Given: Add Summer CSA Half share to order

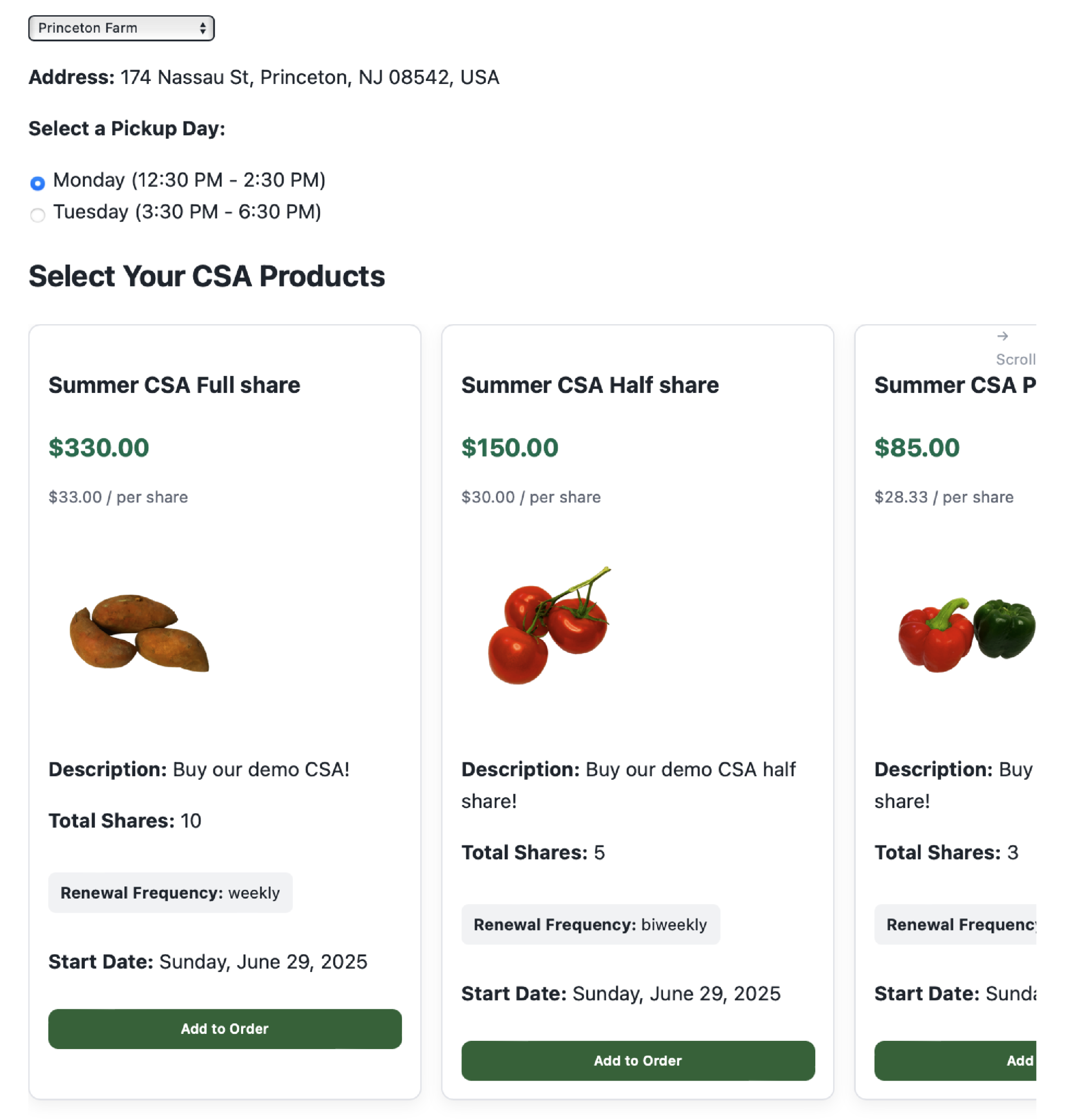Looking at the screenshot, I should (x=638, y=1060).
